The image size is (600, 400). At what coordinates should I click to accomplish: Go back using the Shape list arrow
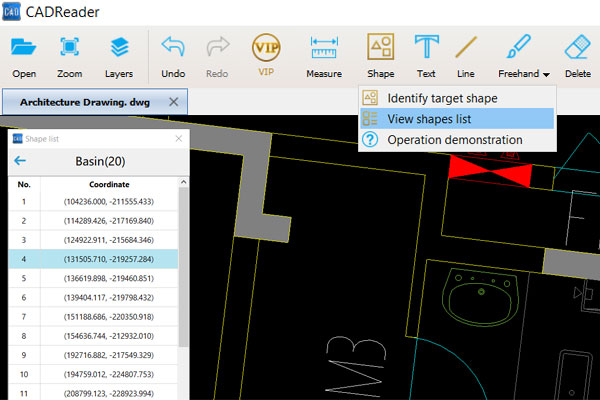(20, 161)
